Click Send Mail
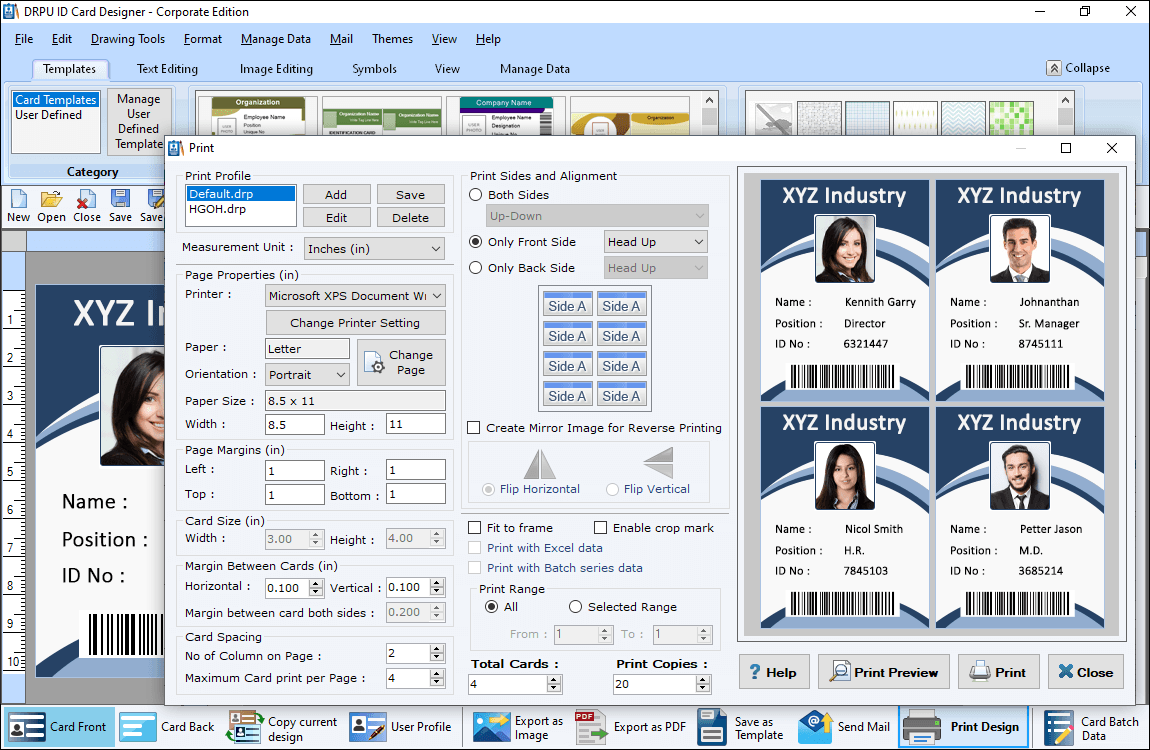This screenshot has height=750, width=1150. point(844,727)
